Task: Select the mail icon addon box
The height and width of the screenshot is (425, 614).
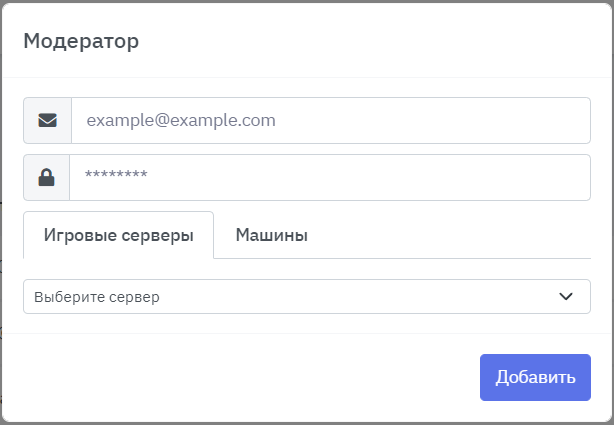Action: pyautogui.click(x=47, y=120)
